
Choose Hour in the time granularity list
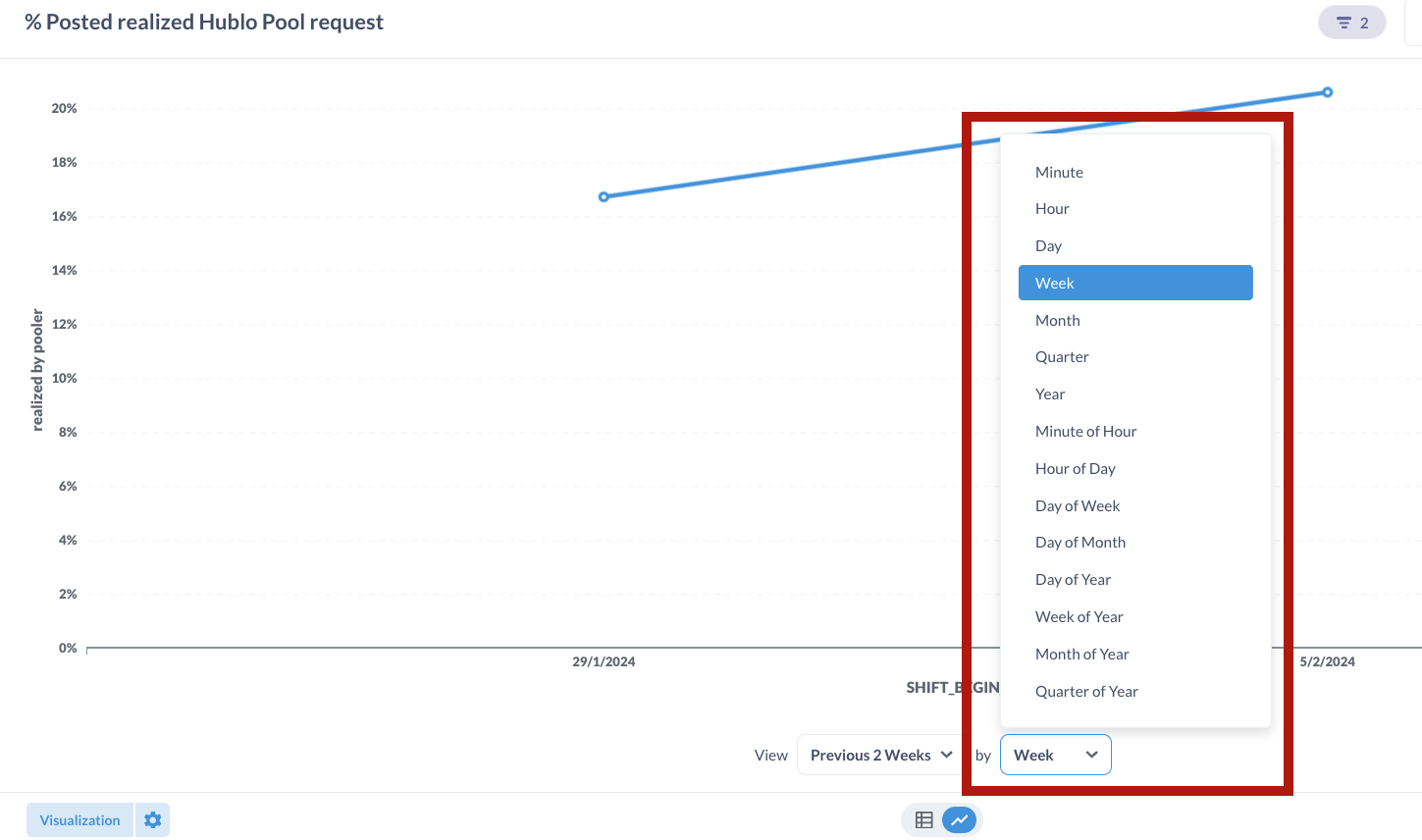tap(1052, 208)
